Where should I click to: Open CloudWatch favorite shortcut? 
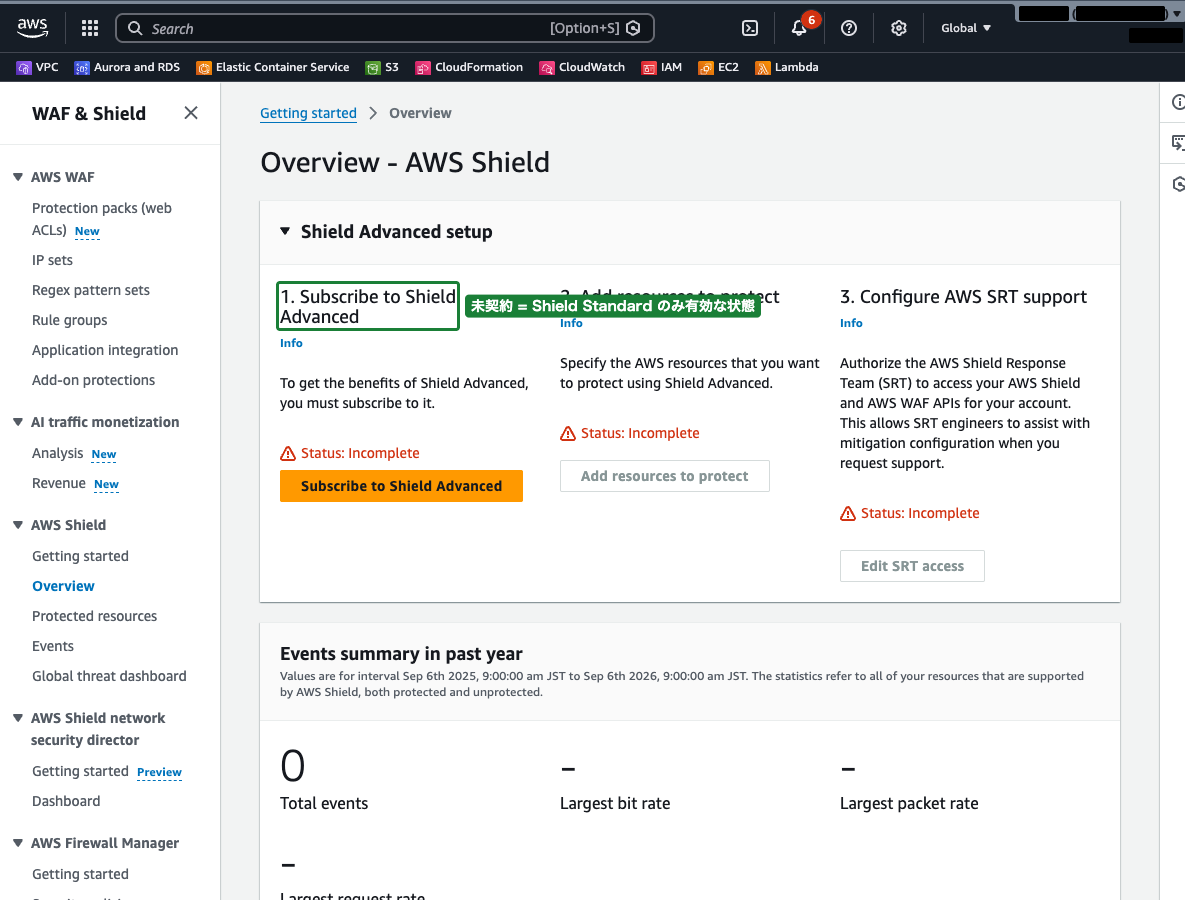pyautogui.click(x=582, y=67)
